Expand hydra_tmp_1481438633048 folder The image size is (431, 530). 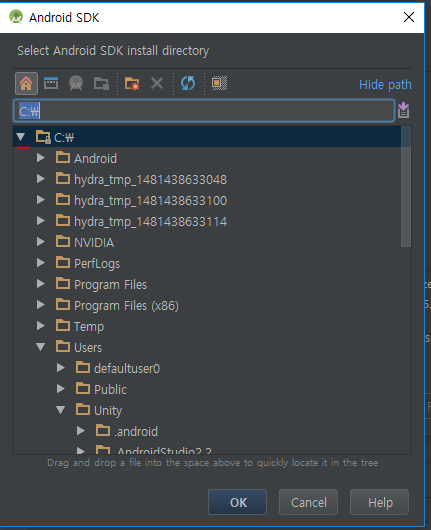click(41, 179)
